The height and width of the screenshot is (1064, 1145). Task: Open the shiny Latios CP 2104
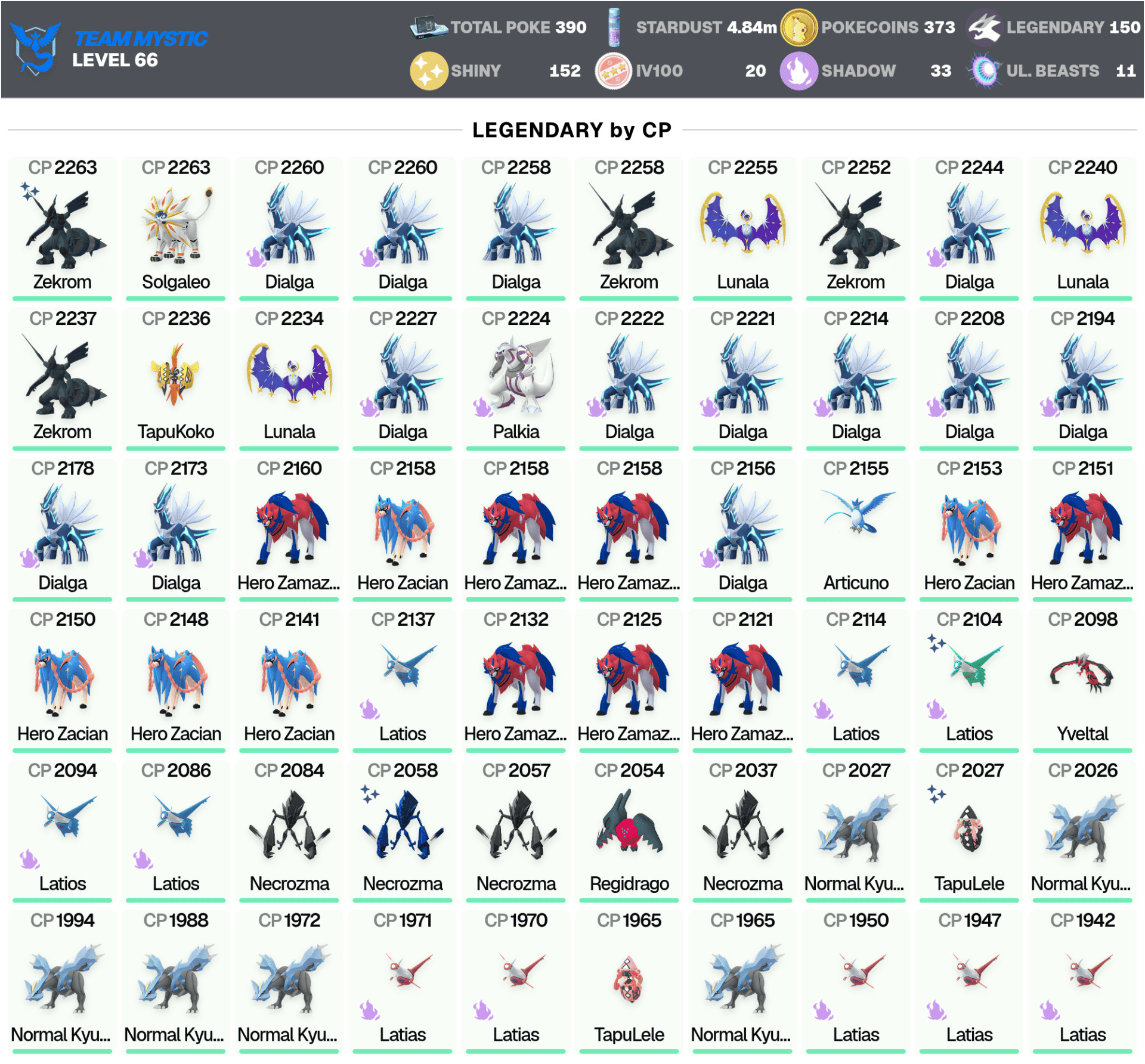[x=969, y=680]
